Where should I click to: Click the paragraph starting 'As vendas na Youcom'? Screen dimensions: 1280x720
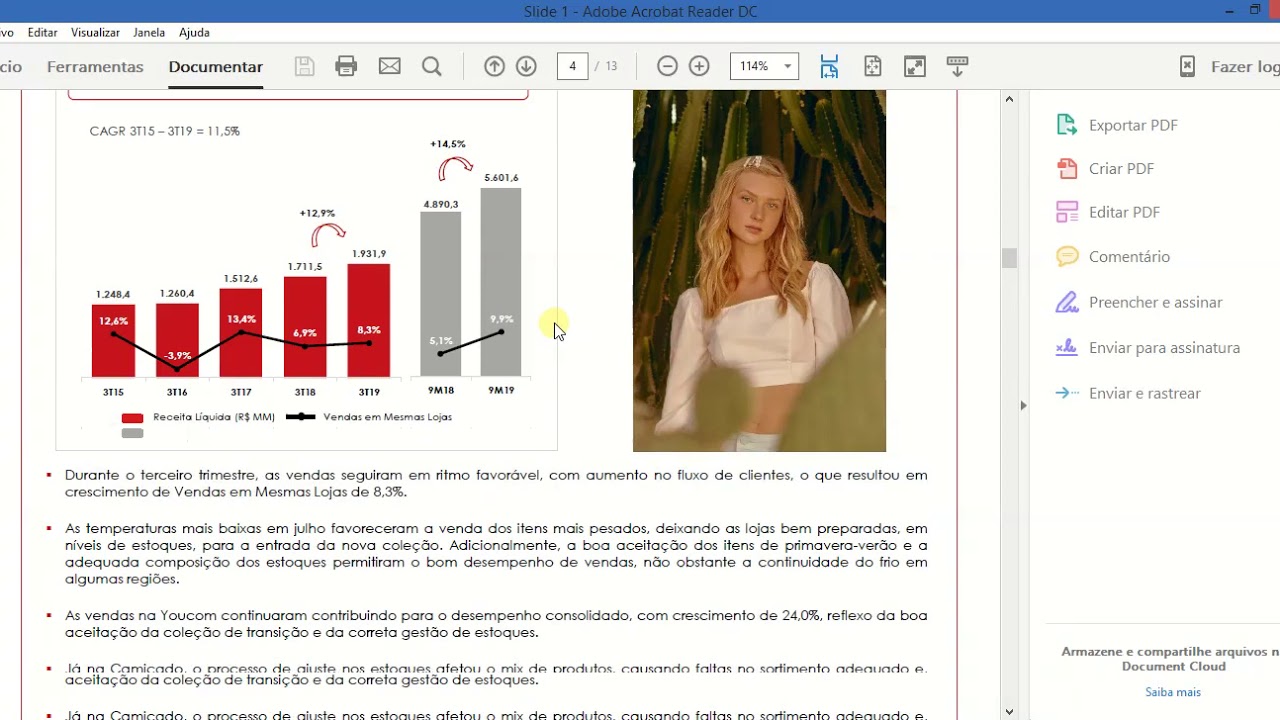pyautogui.click(x=496, y=624)
